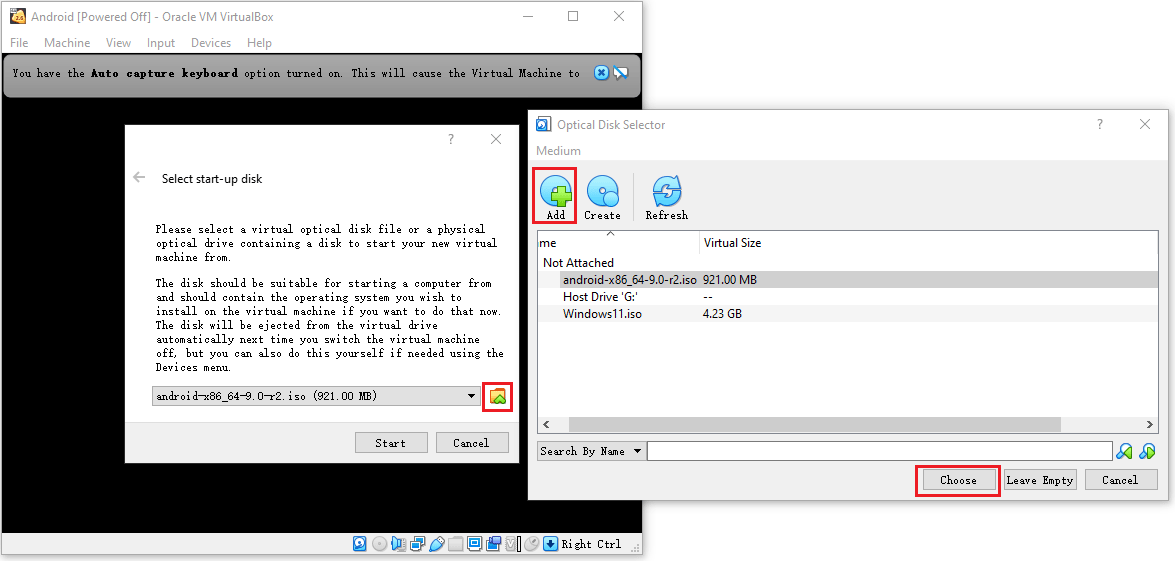Open folder browse icon beside disk dropdown

pos(498,396)
